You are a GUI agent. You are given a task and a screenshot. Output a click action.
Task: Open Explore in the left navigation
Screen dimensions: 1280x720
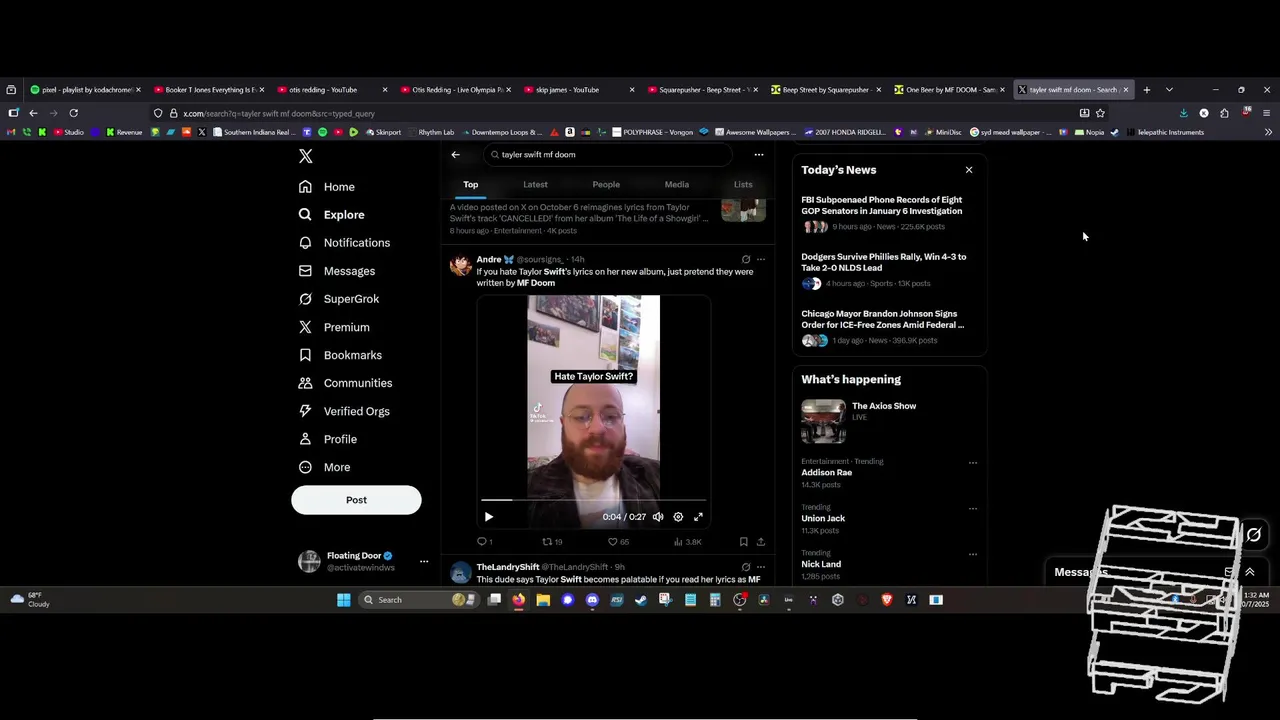tap(331, 215)
